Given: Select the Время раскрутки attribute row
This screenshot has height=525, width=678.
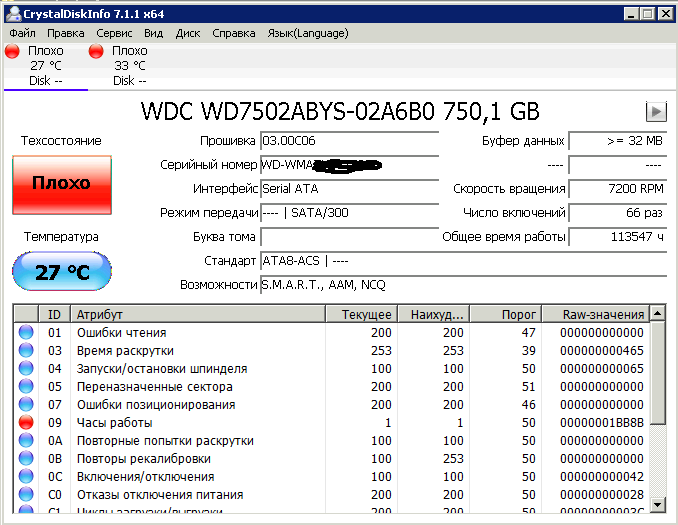Looking at the screenshot, I should [332, 350].
